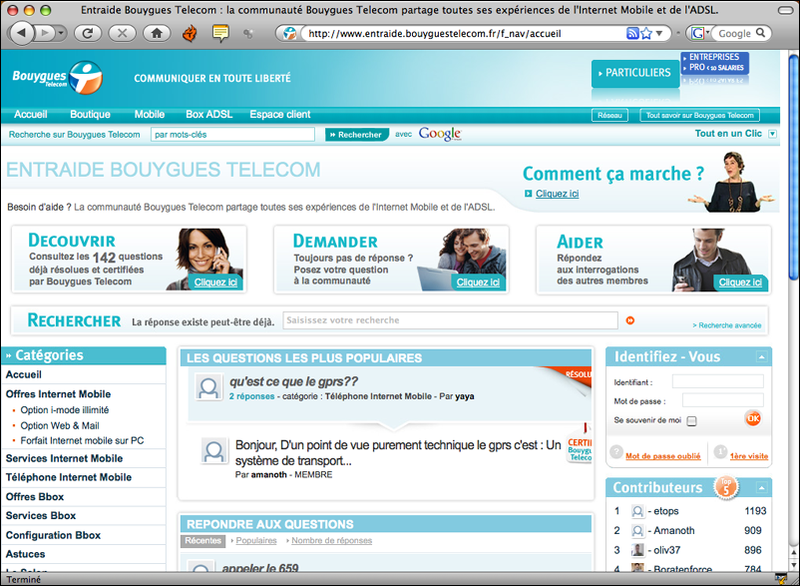This screenshot has height=586, width=800.
Task: Select Mobile in the navigation bar
Action: pos(149,114)
